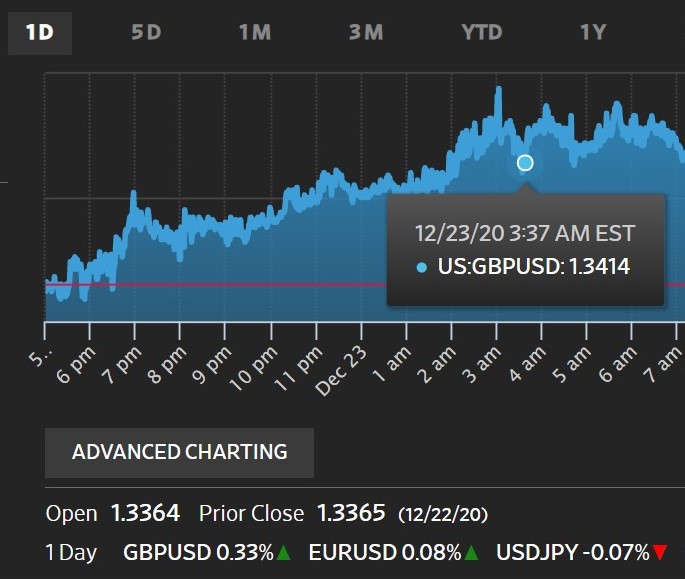
Task: Select the 3M chart range
Action: (366, 32)
